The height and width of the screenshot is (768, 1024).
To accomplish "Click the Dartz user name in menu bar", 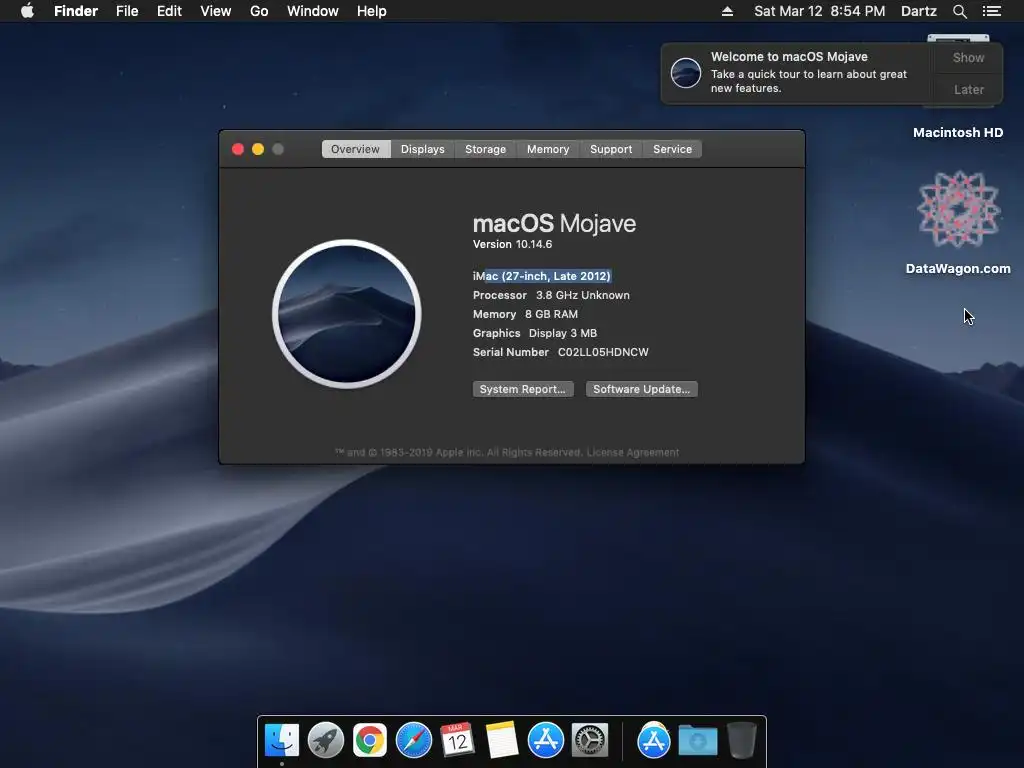I will coord(918,11).
